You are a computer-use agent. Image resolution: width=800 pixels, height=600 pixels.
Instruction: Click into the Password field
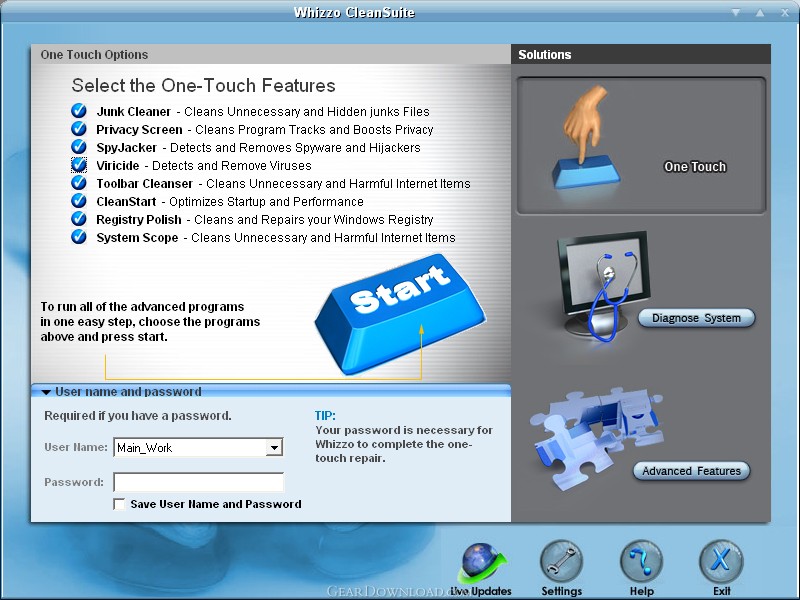point(198,482)
